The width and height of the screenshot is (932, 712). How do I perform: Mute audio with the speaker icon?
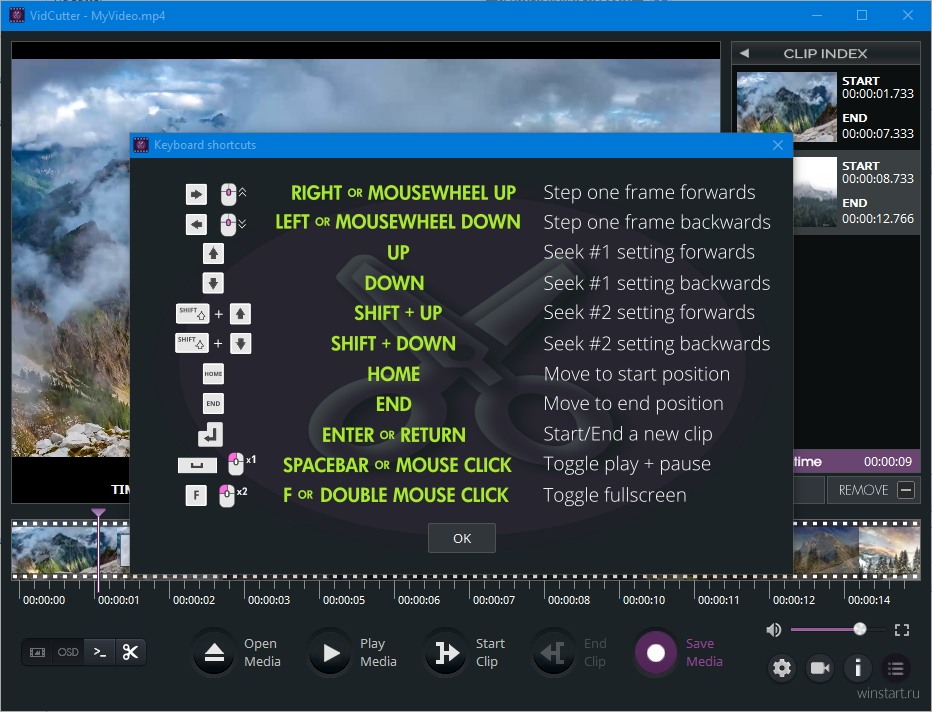coord(773,629)
